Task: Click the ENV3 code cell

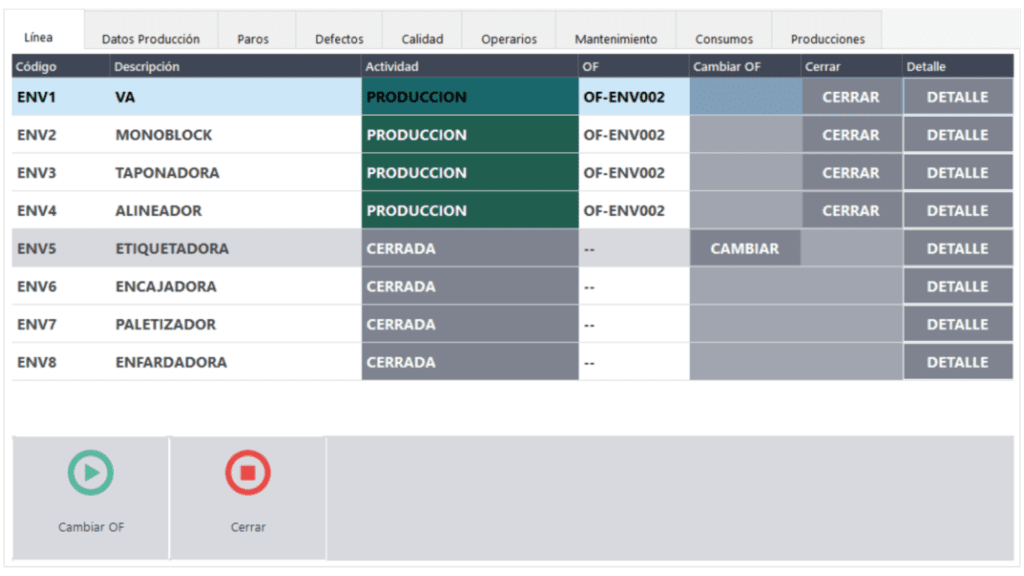Action: click(61, 172)
